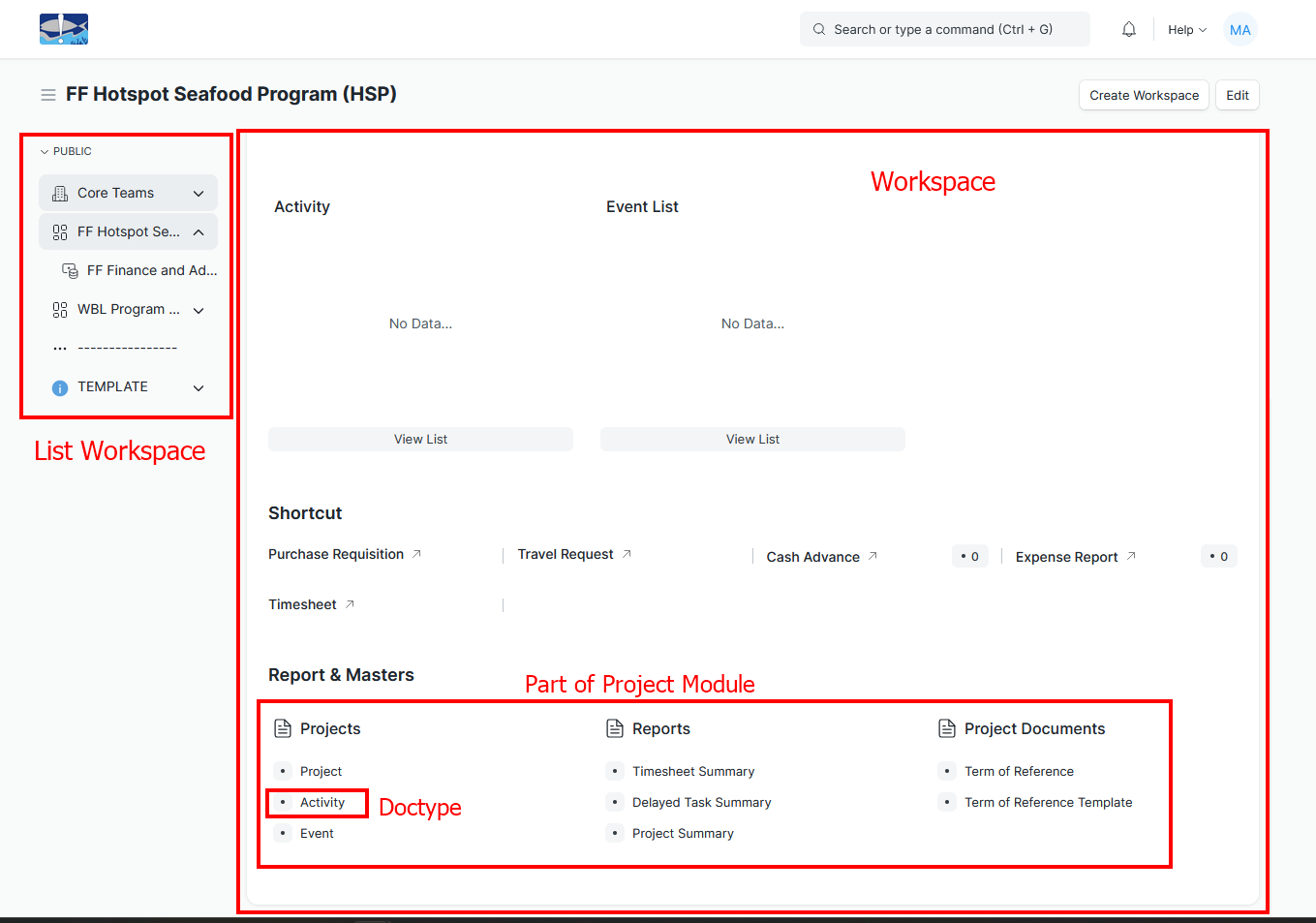This screenshot has width=1316, height=923.
Task: Click View List under Activity
Action: [x=420, y=440]
